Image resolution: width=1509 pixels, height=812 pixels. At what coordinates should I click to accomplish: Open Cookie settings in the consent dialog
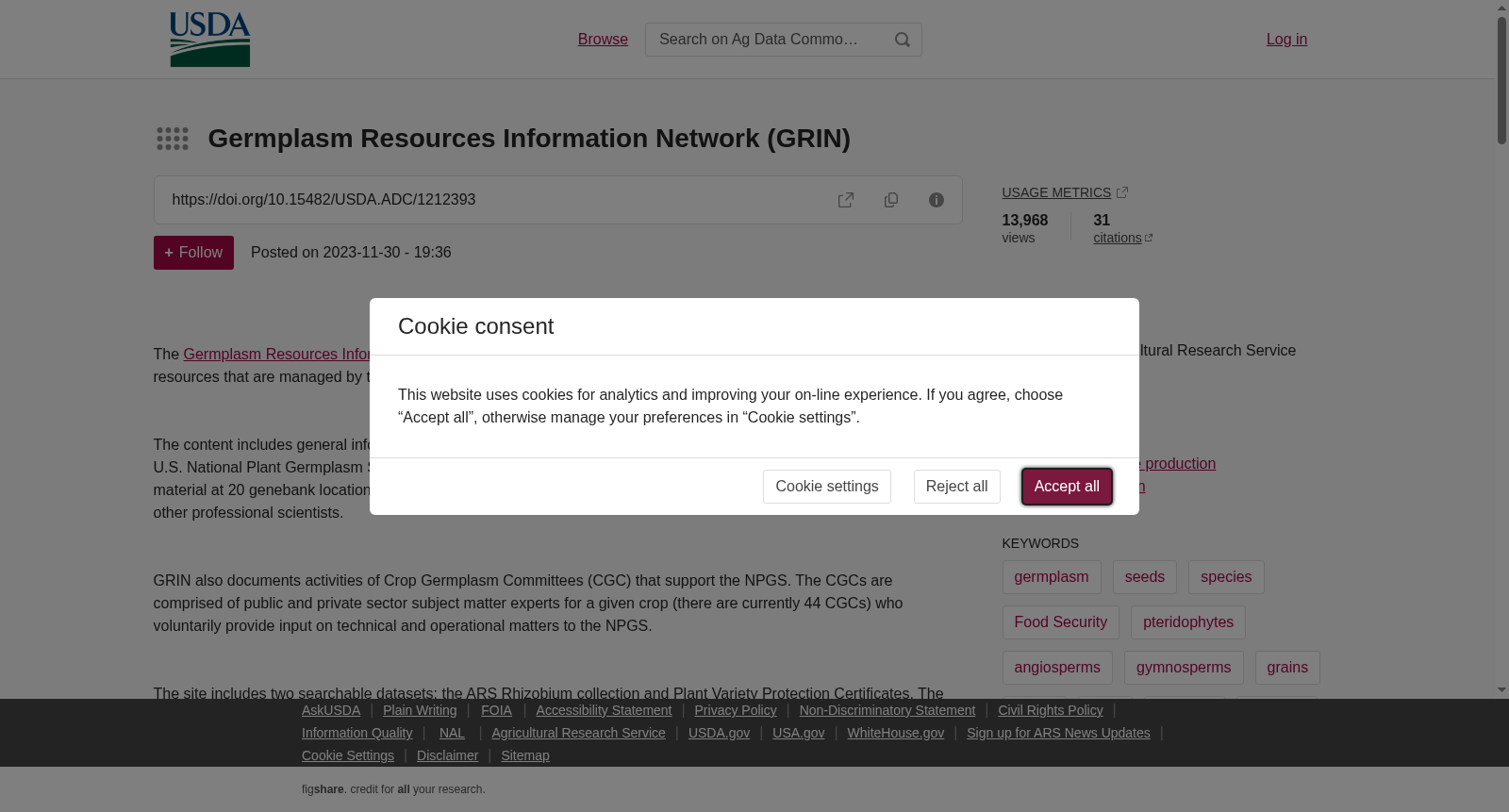tap(827, 487)
